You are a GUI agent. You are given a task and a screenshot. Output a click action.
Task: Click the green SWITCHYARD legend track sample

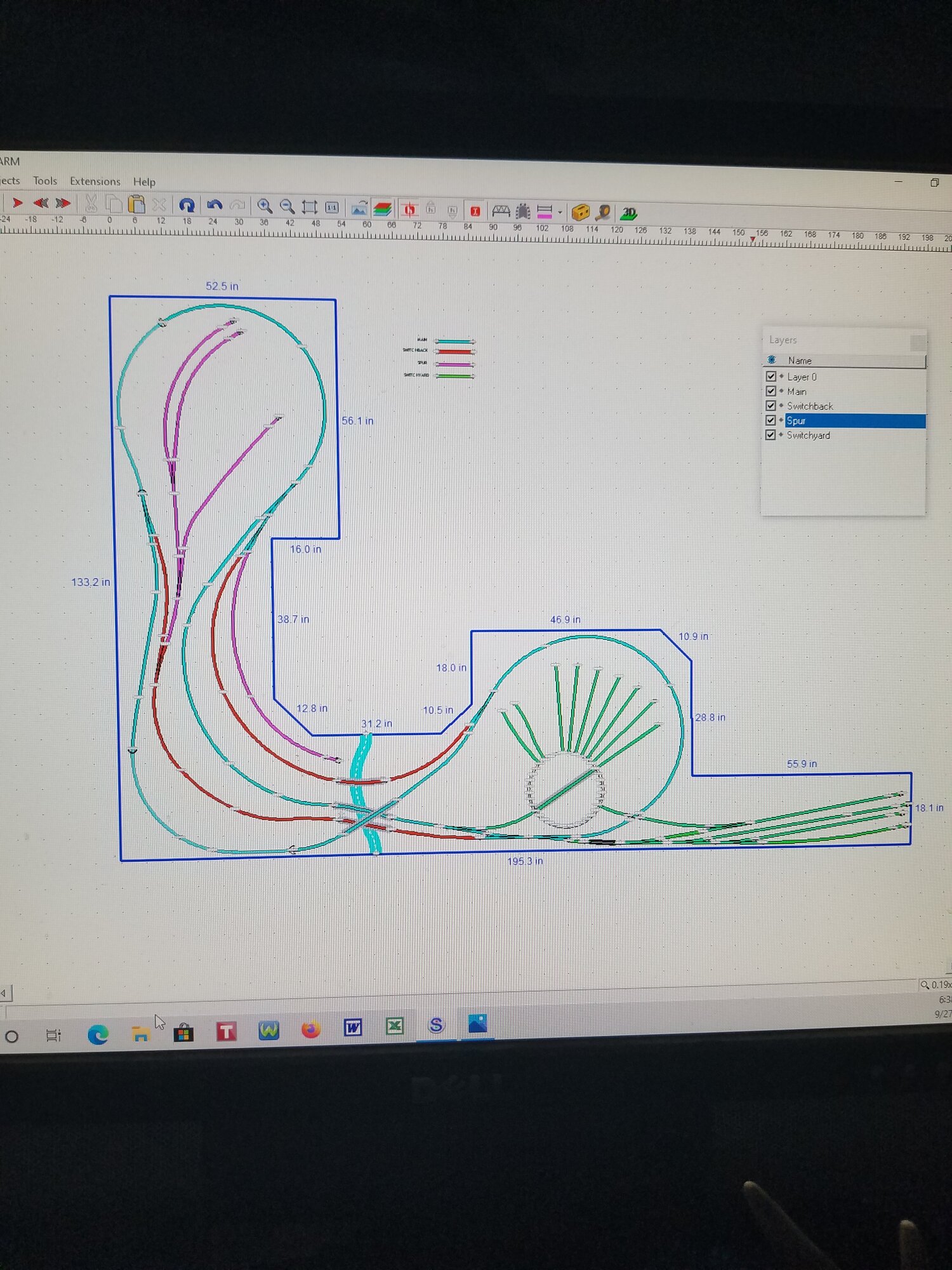[x=454, y=376]
